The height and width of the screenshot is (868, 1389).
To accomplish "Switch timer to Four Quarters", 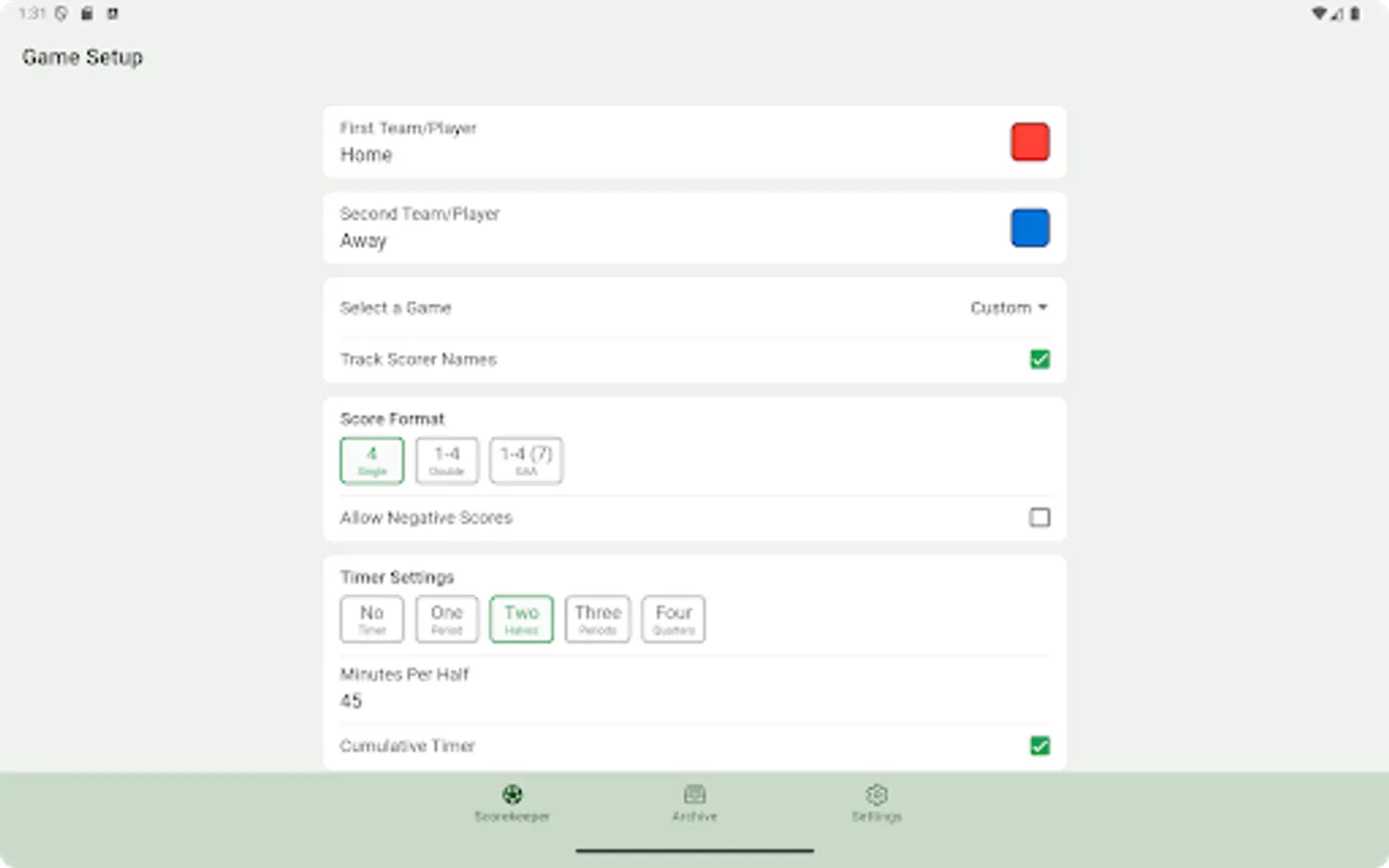I will tap(672, 618).
